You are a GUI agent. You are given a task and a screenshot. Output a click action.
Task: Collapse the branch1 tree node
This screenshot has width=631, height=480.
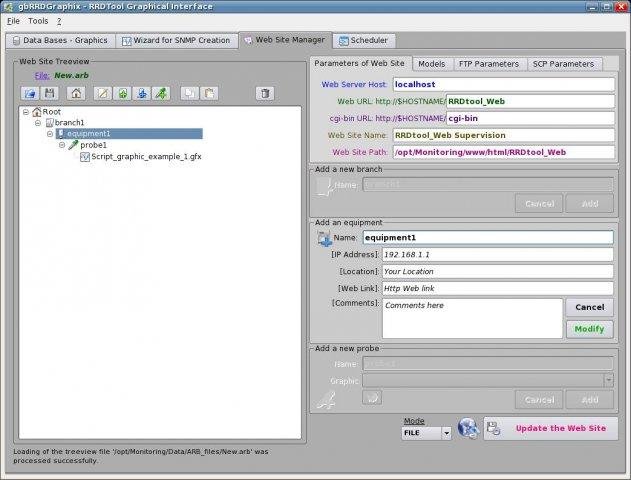[x=38, y=123]
